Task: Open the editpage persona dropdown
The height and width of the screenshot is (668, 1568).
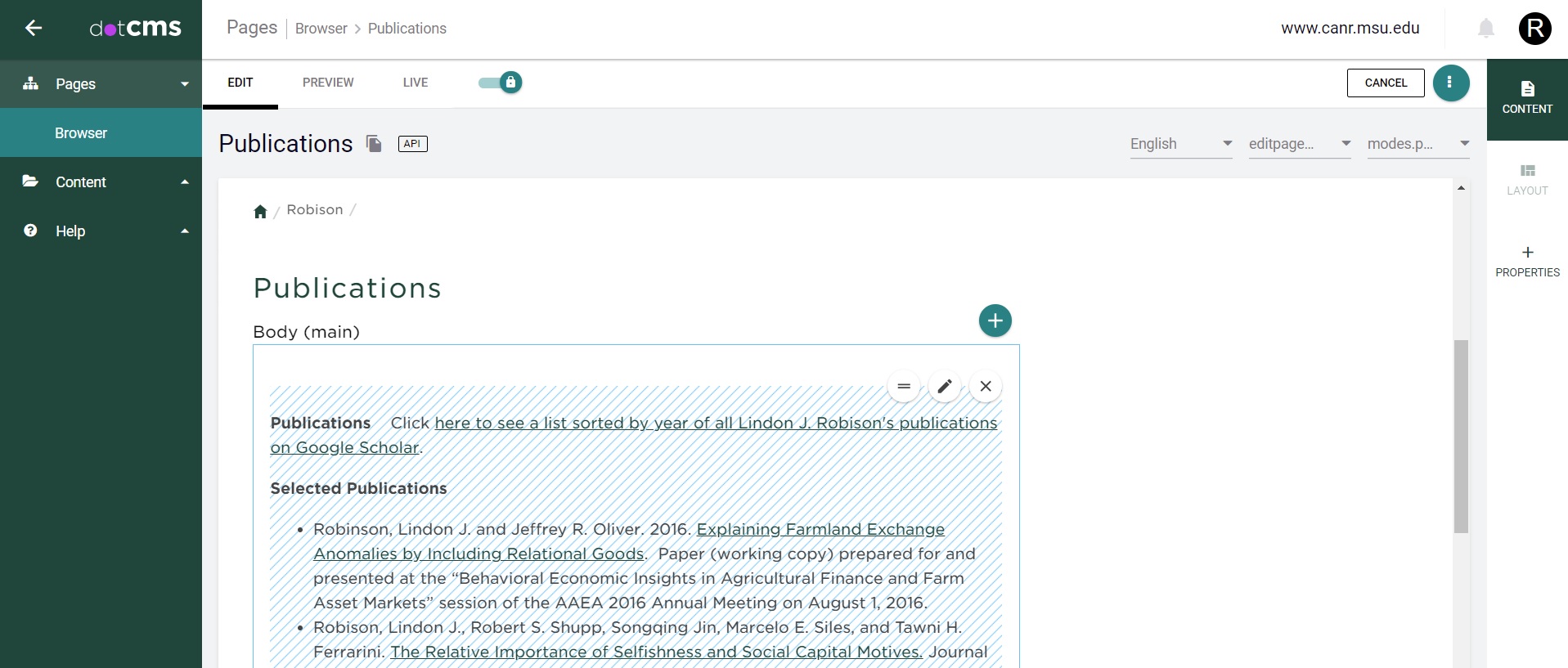Action: (x=1299, y=144)
